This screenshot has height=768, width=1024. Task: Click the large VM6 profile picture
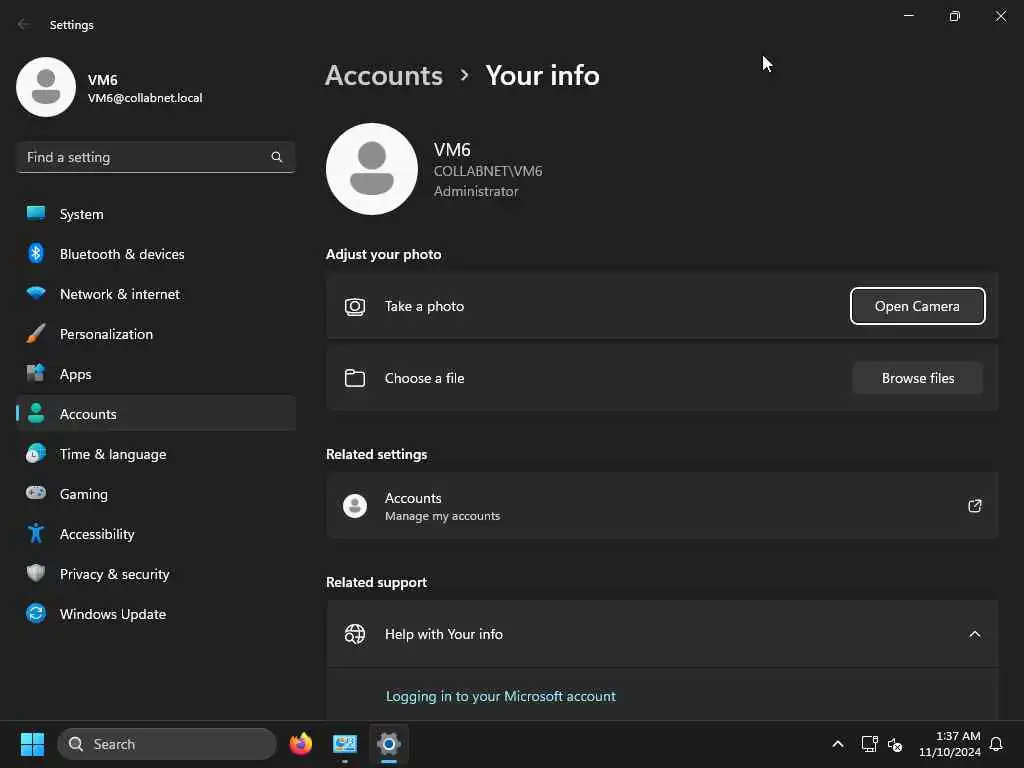[372, 169]
